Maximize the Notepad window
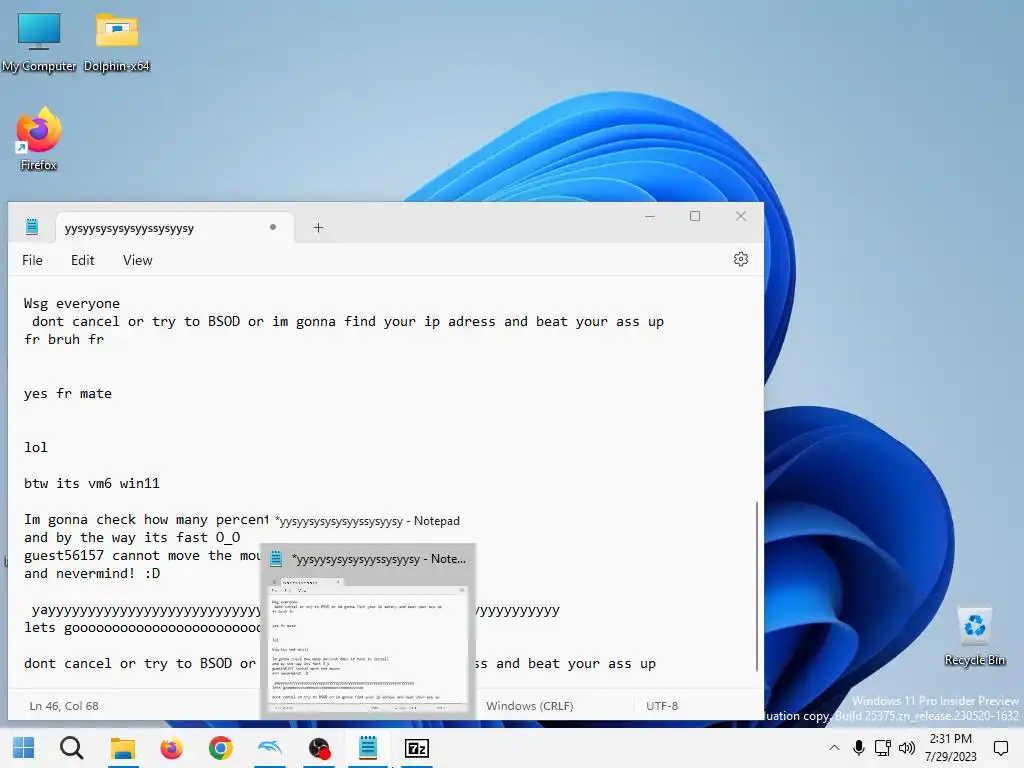Viewport: 1024px width, 768px height. pyautogui.click(x=695, y=216)
